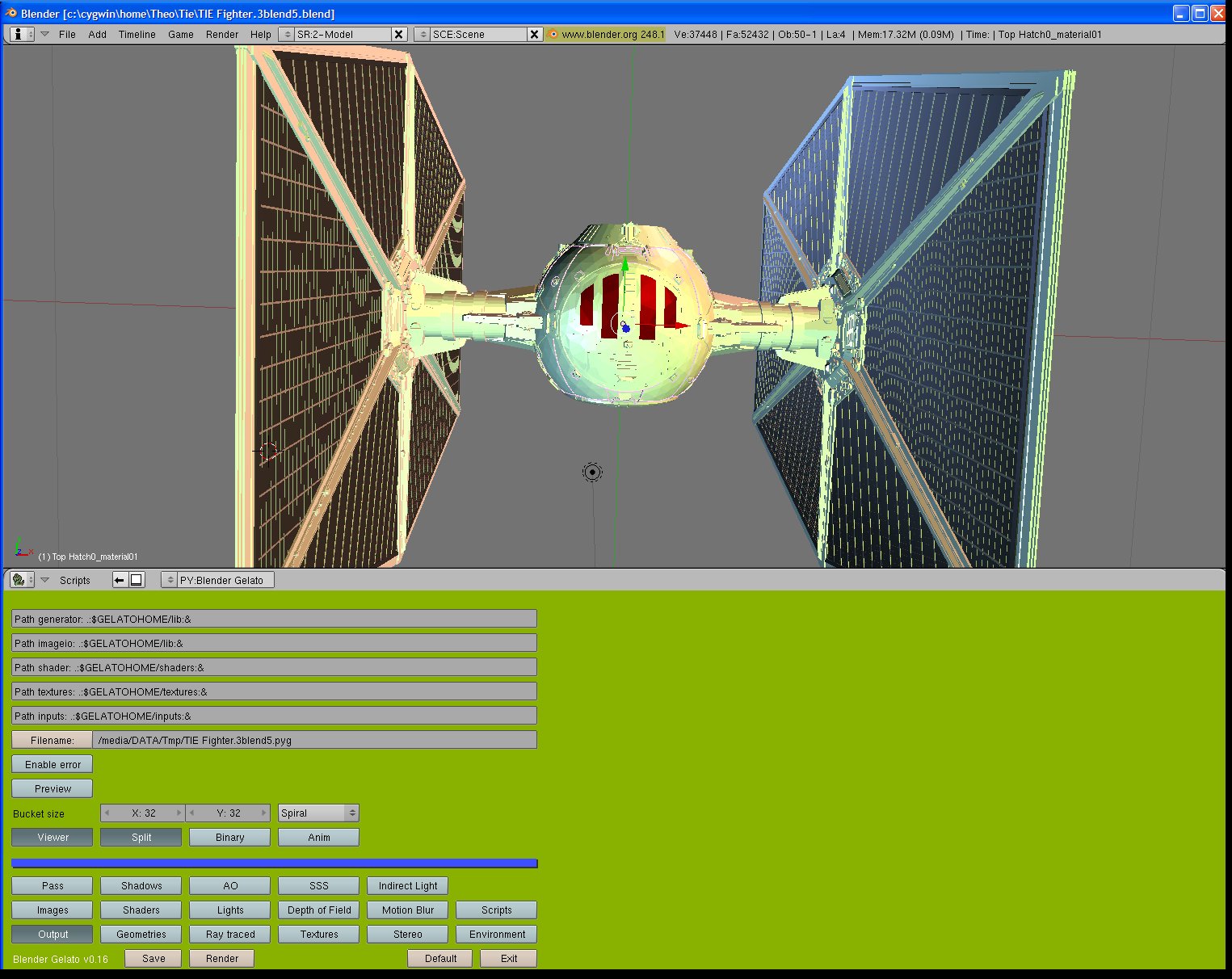Open the Timeline menu
Viewport: 1232px width, 979px height.
click(x=137, y=35)
